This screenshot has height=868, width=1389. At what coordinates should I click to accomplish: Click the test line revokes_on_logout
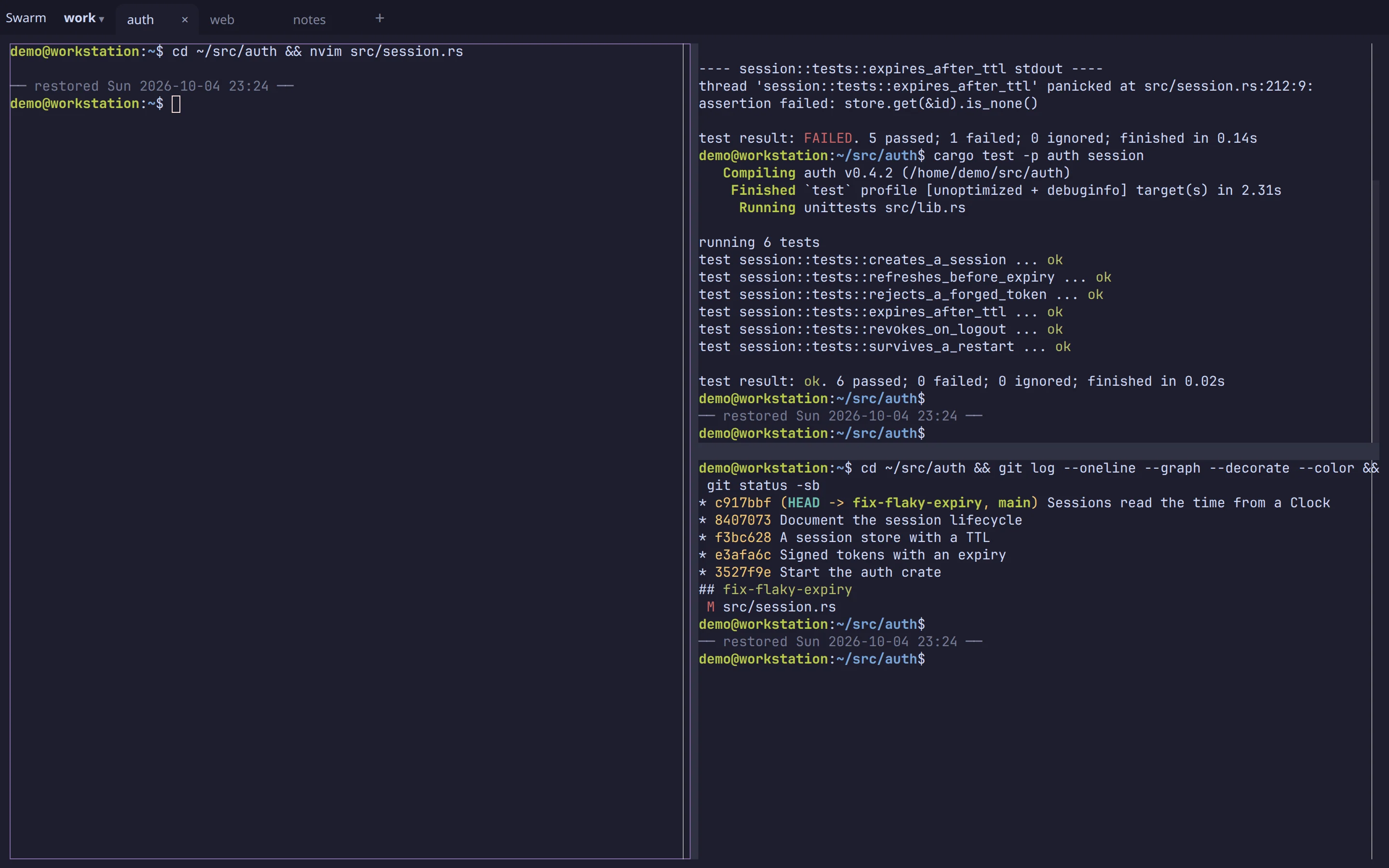881,329
